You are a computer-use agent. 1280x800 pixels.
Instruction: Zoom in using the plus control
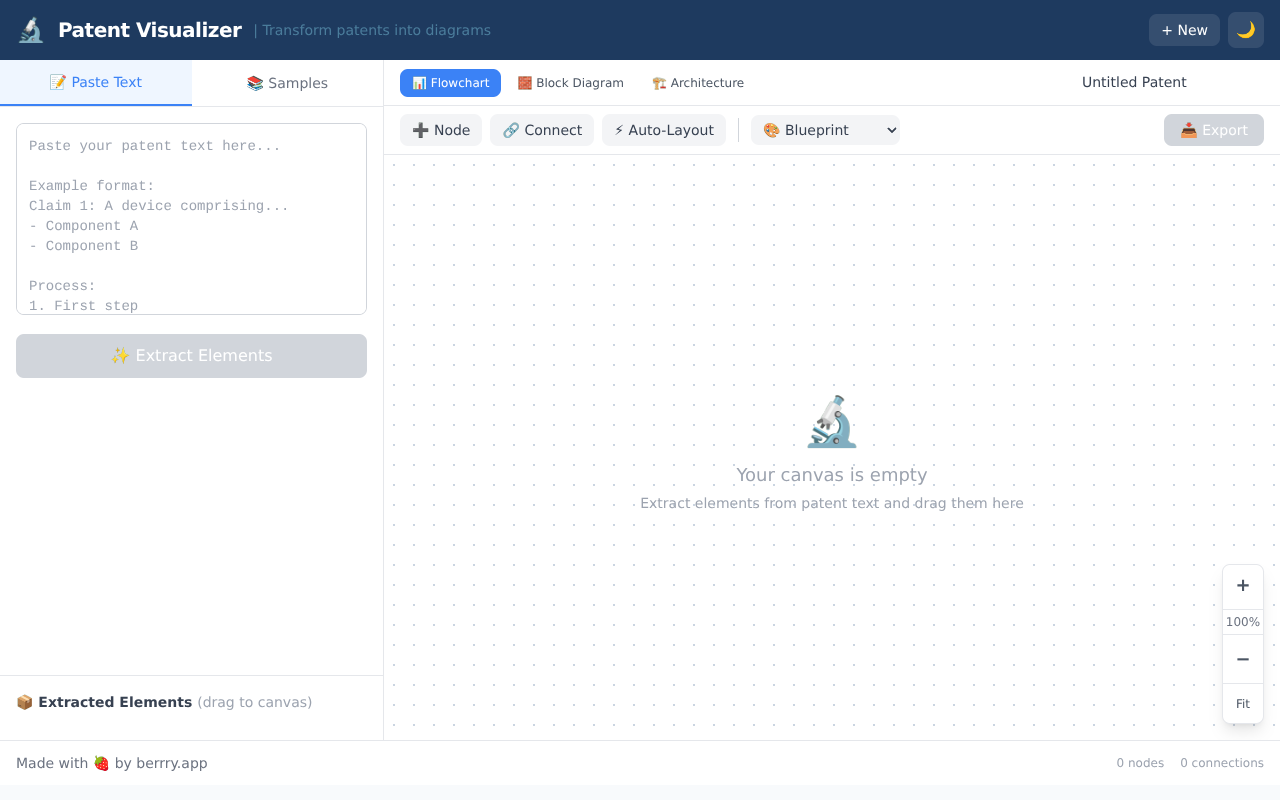(x=1242, y=585)
